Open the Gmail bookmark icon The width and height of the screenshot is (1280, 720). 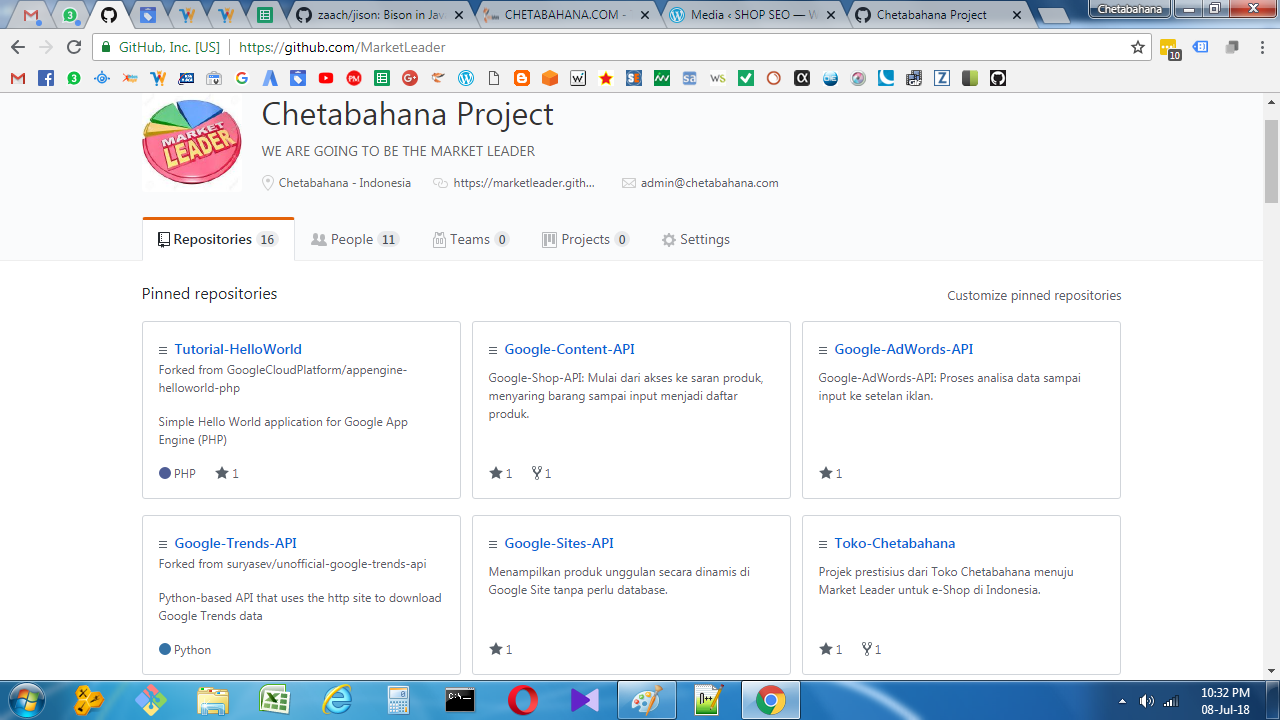[x=18, y=78]
